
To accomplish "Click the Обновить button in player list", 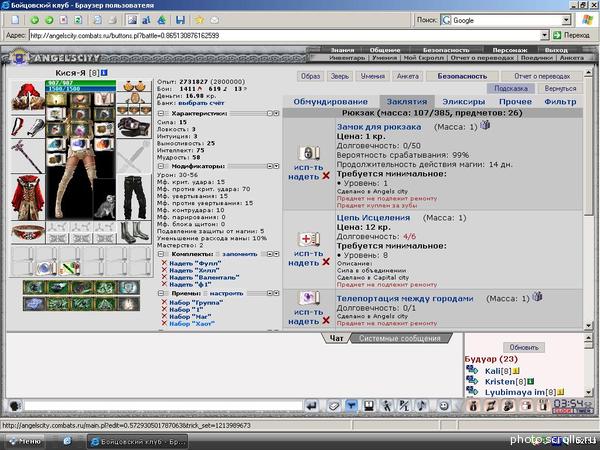I will (x=524, y=347).
